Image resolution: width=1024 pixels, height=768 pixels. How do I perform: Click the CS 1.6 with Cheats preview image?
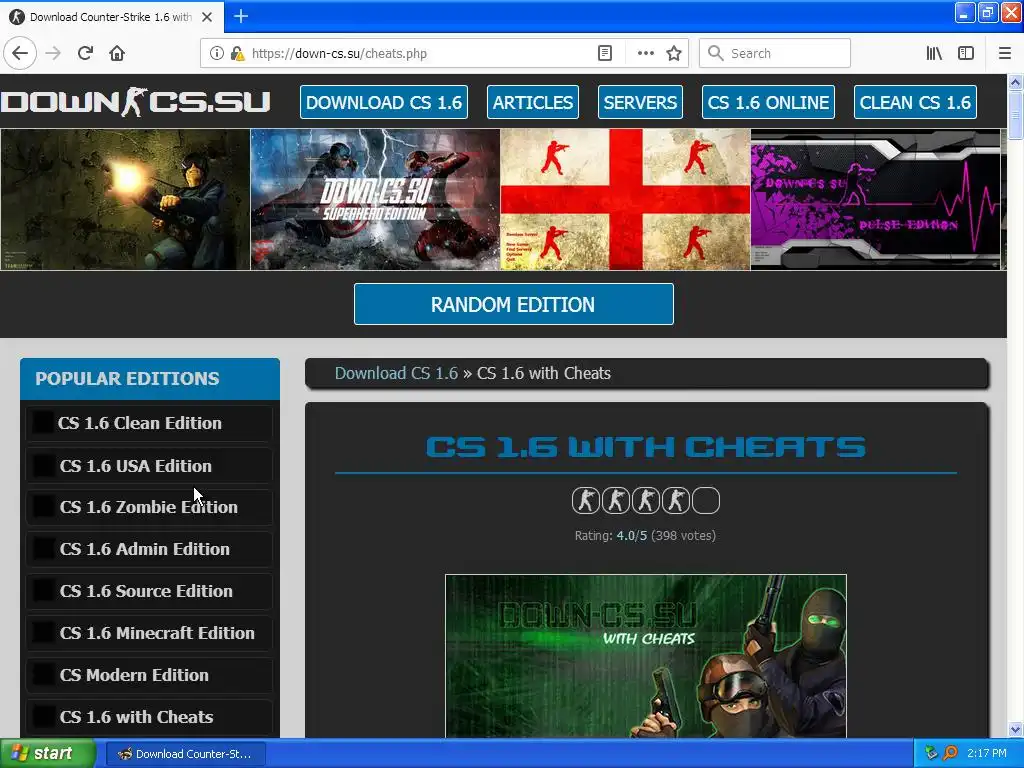646,656
